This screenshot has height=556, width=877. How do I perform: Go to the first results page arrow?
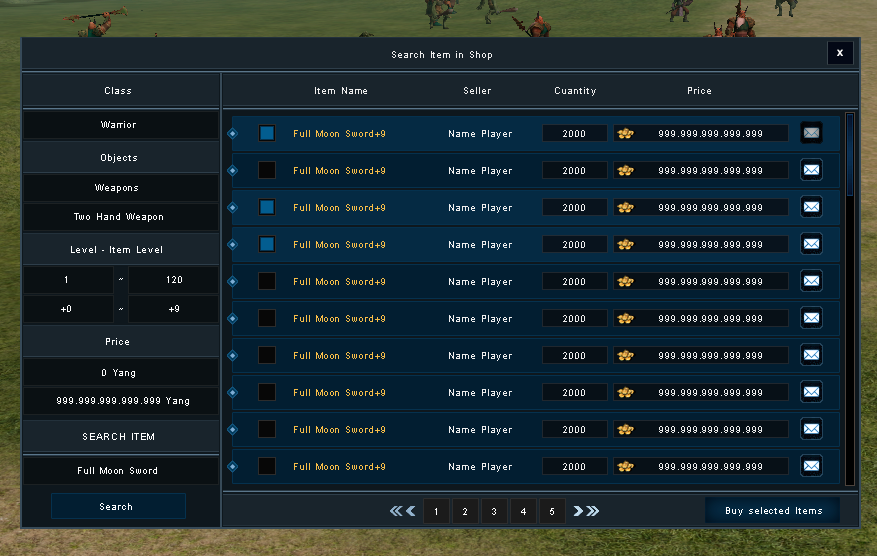pos(396,511)
